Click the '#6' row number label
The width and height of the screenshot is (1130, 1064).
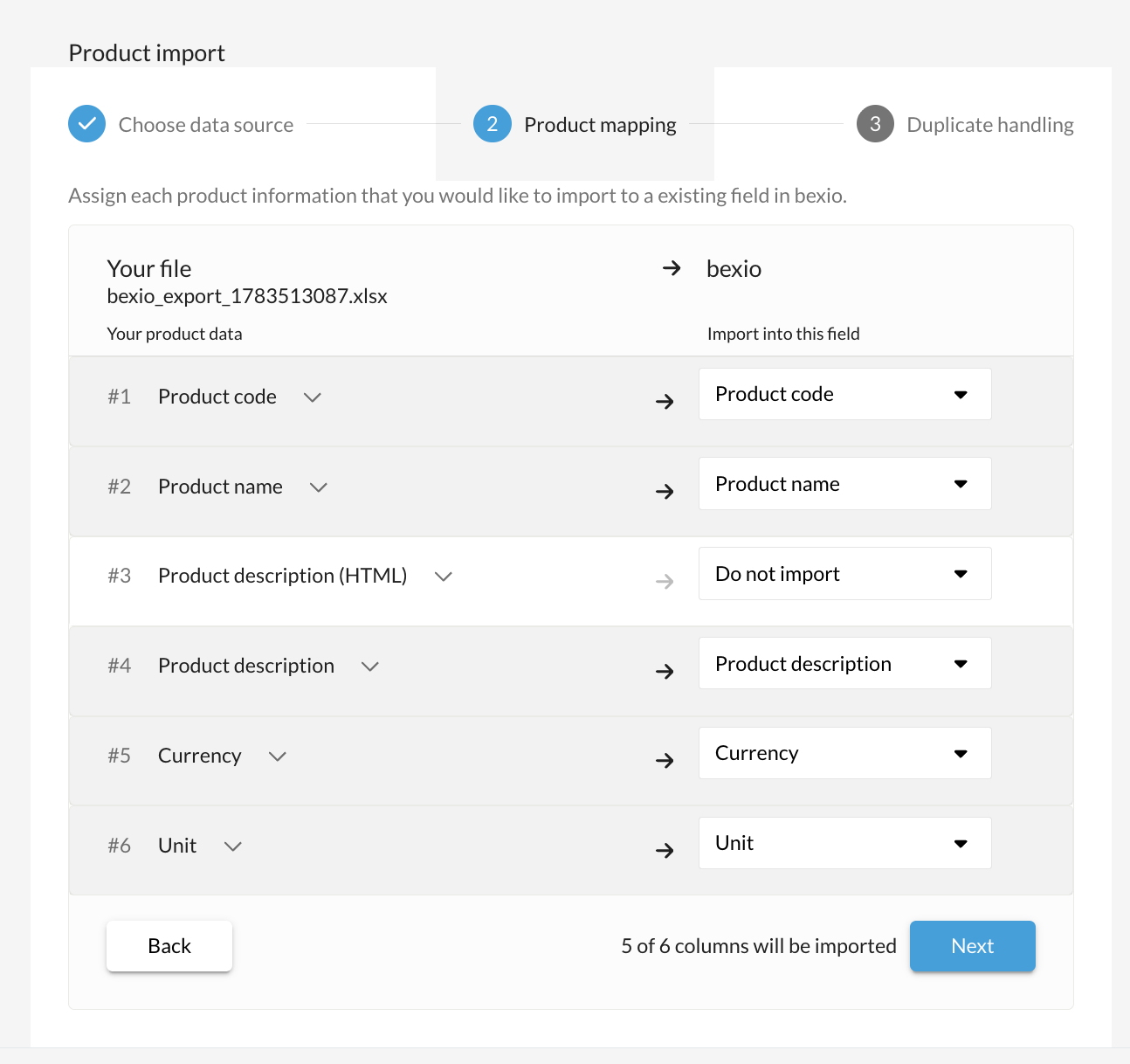120,846
